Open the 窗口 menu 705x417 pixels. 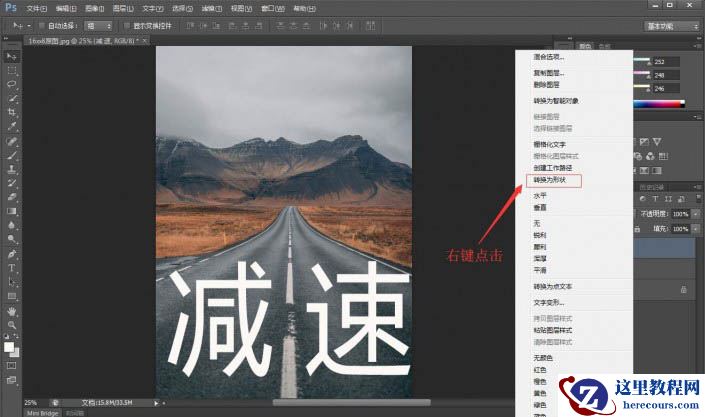pyautogui.click(x=273, y=9)
